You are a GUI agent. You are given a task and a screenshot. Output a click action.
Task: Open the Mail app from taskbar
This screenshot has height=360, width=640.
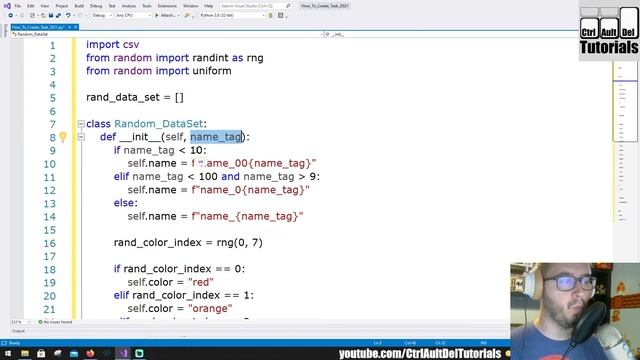click(74, 353)
